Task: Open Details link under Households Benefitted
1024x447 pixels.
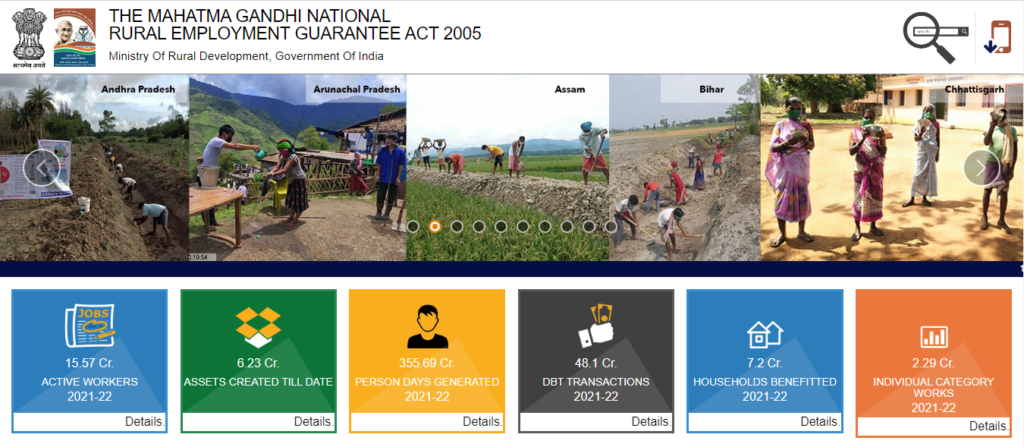Action: click(x=820, y=422)
